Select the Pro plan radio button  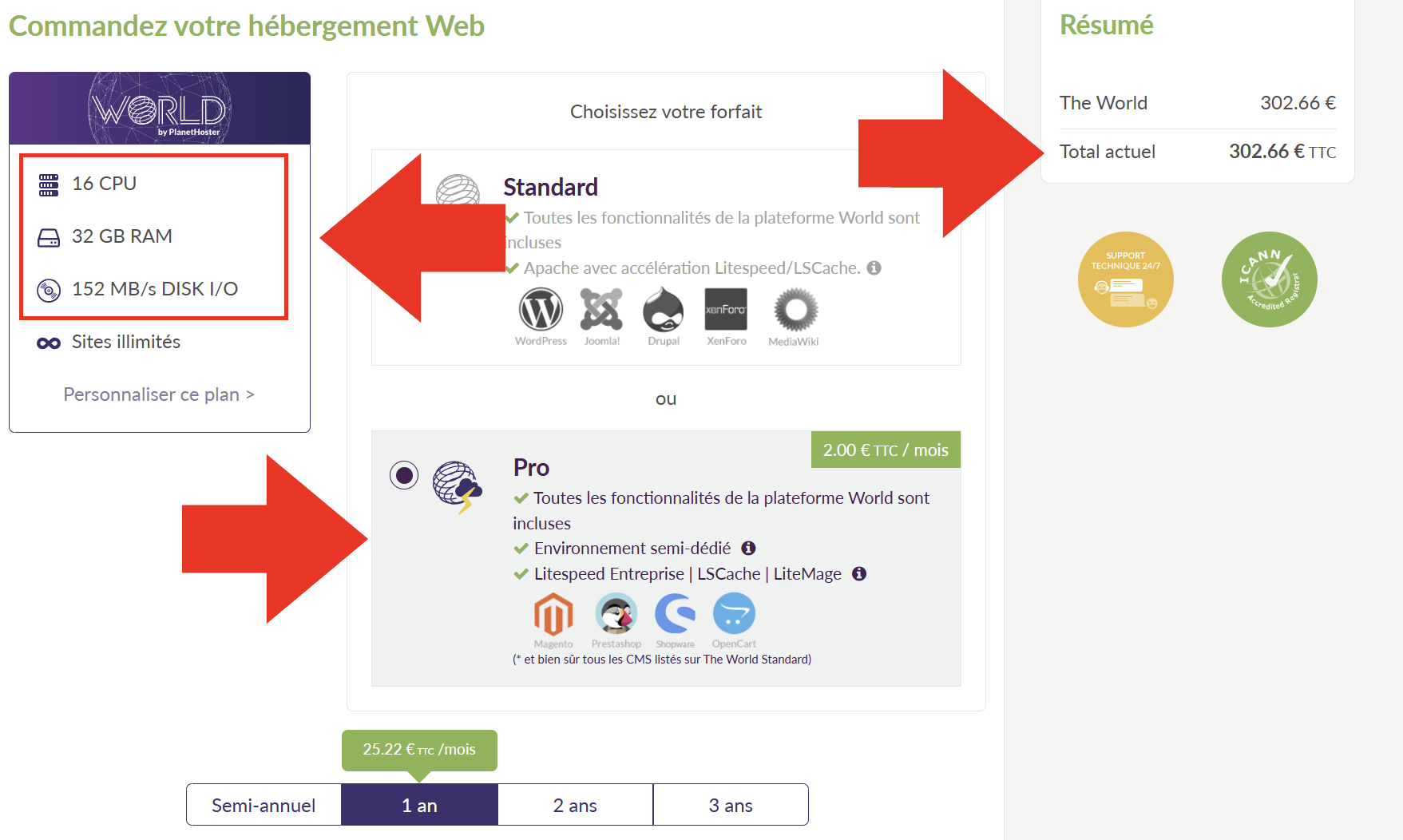click(x=404, y=476)
